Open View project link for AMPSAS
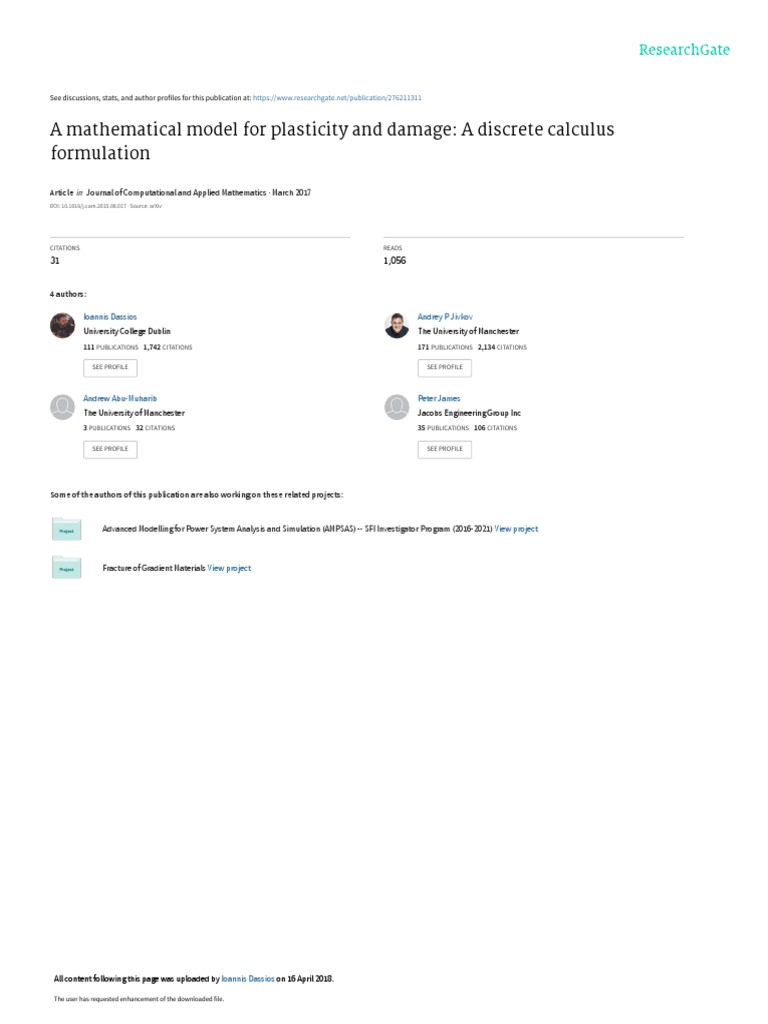The width and height of the screenshot is (768, 1024). click(x=516, y=529)
